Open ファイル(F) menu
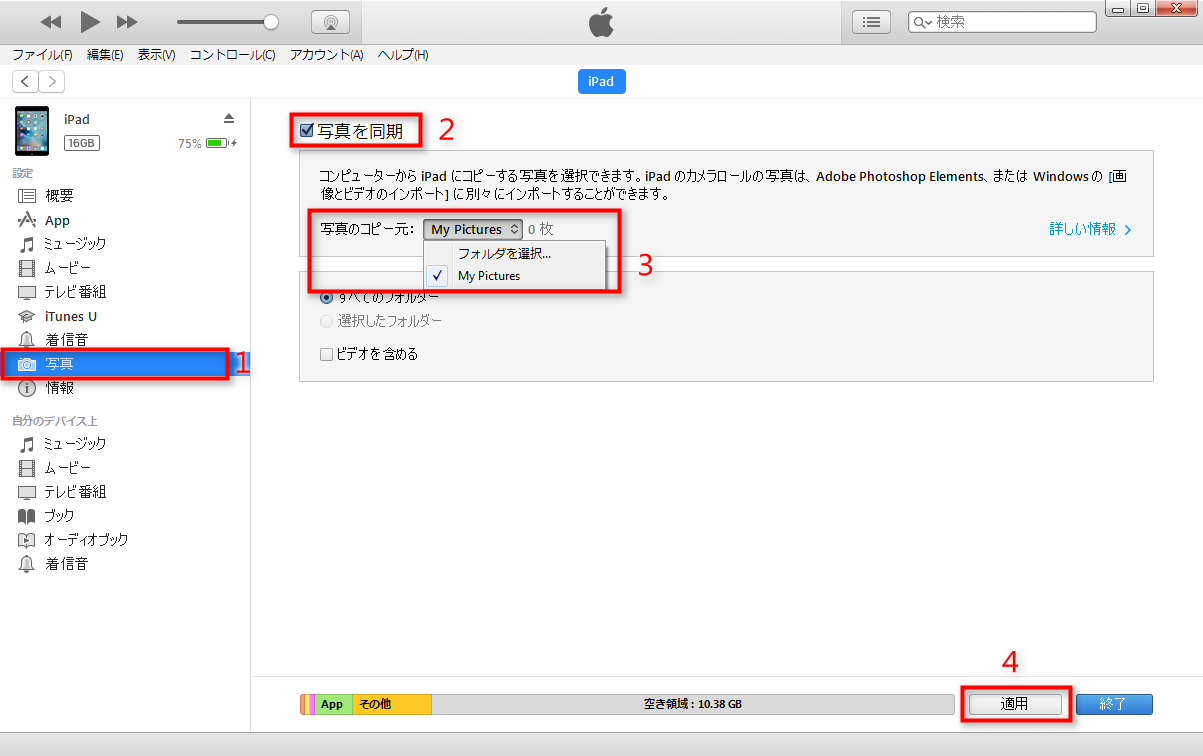1203x756 pixels. pyautogui.click(x=42, y=55)
